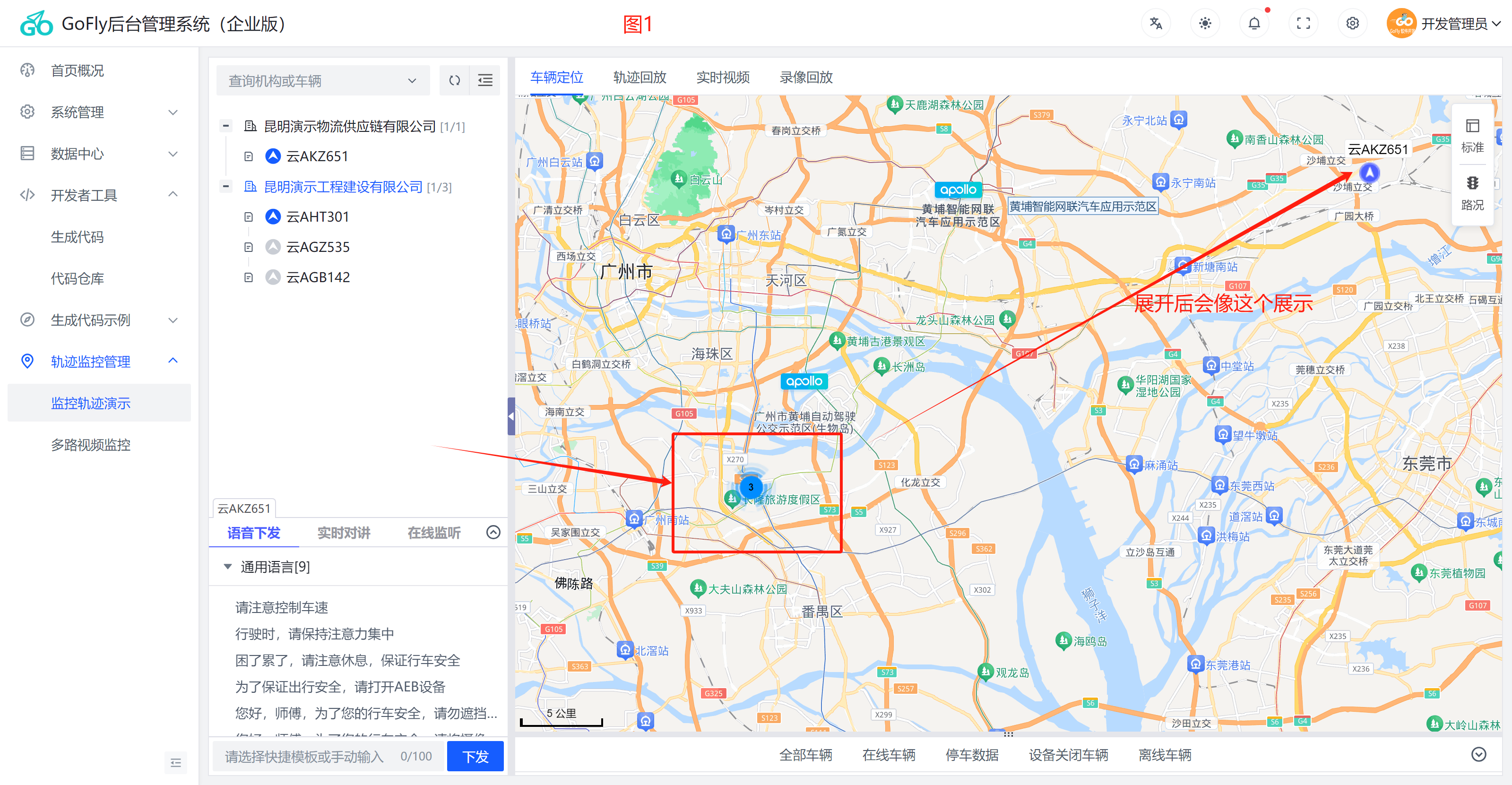Collapse left panel using map edge handle

510,415
